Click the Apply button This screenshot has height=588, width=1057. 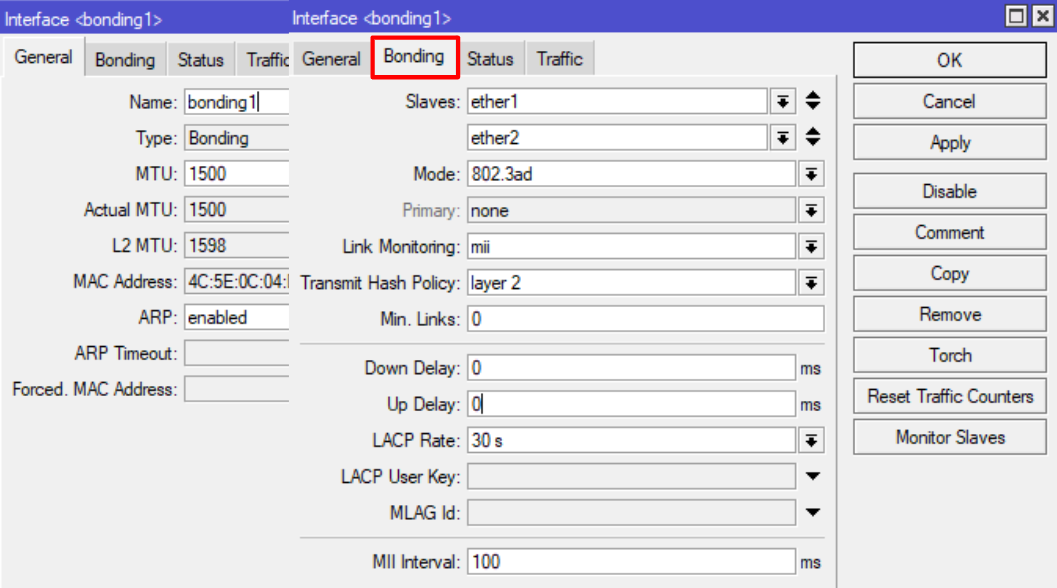pos(948,142)
